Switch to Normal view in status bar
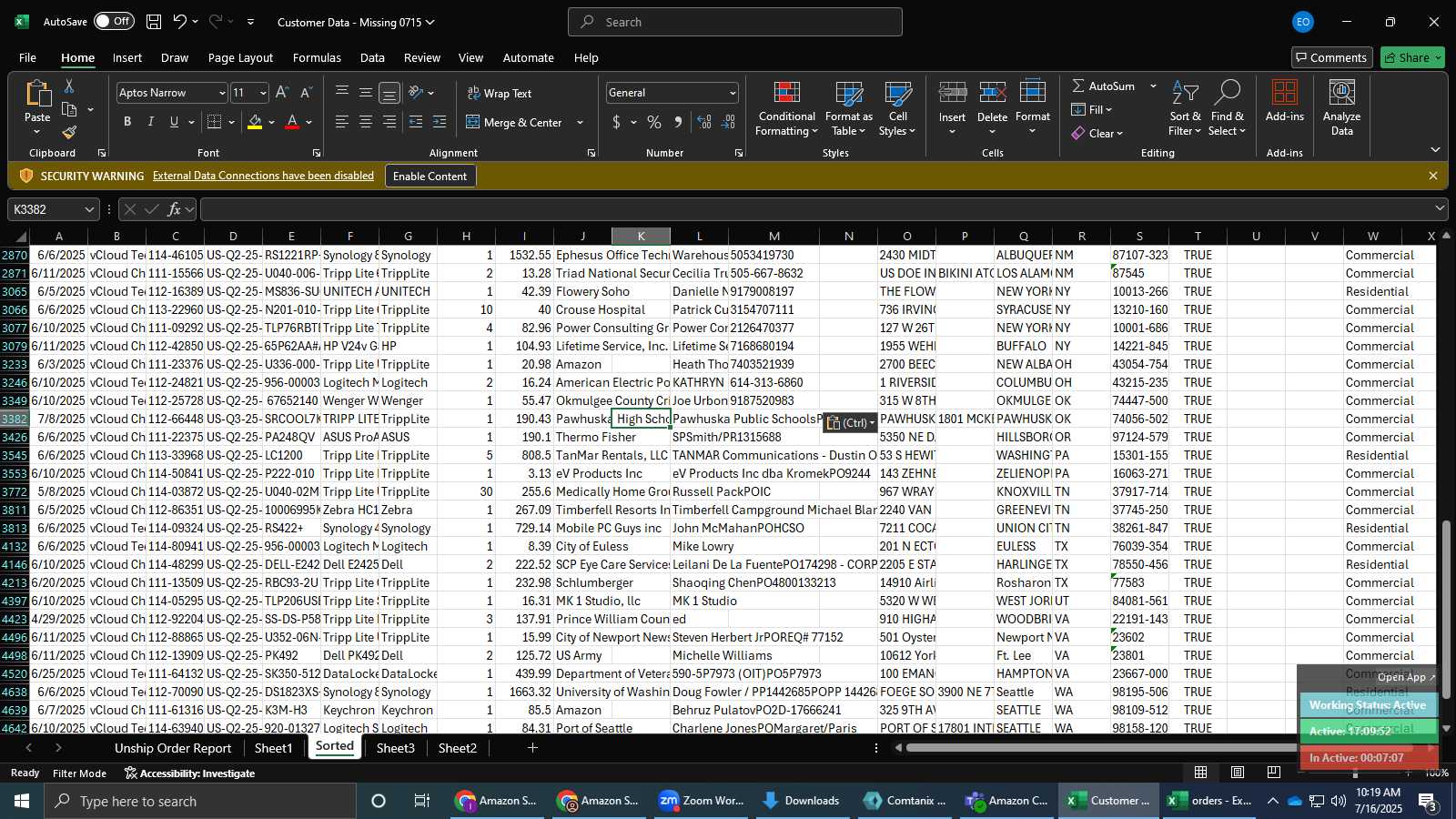The image size is (1456, 819). pyautogui.click(x=1200, y=773)
